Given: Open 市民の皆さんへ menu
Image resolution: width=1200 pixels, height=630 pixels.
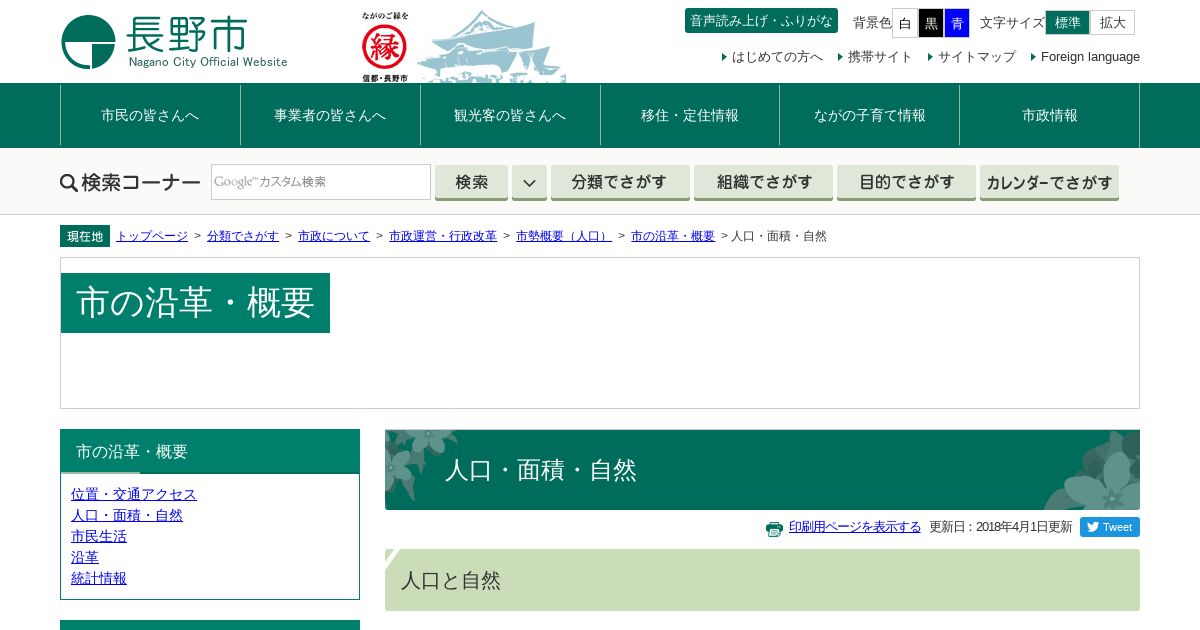Looking at the screenshot, I should point(150,116).
